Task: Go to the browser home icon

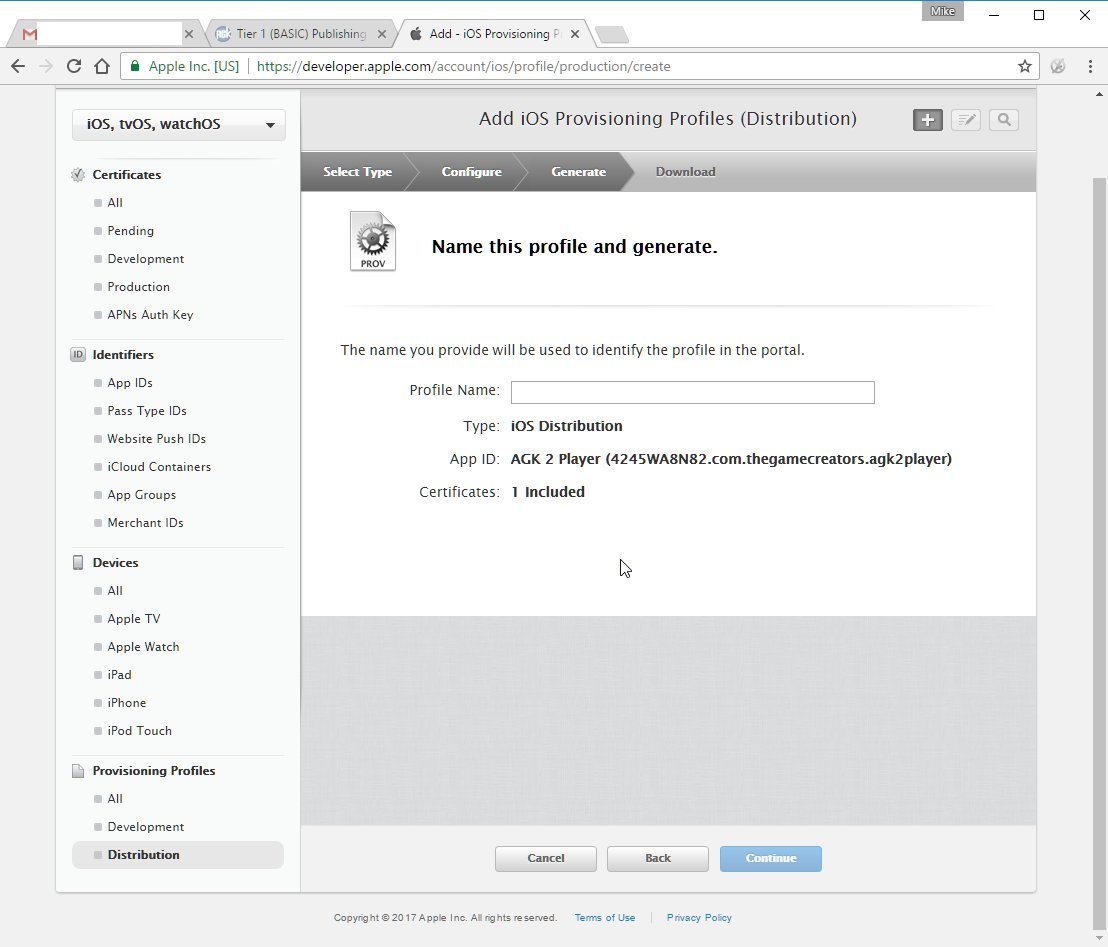Action: tap(102, 66)
